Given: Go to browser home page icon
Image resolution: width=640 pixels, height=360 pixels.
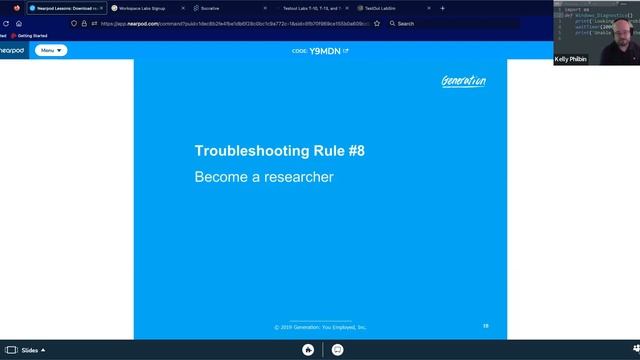Looking at the screenshot, I should [x=19, y=24].
